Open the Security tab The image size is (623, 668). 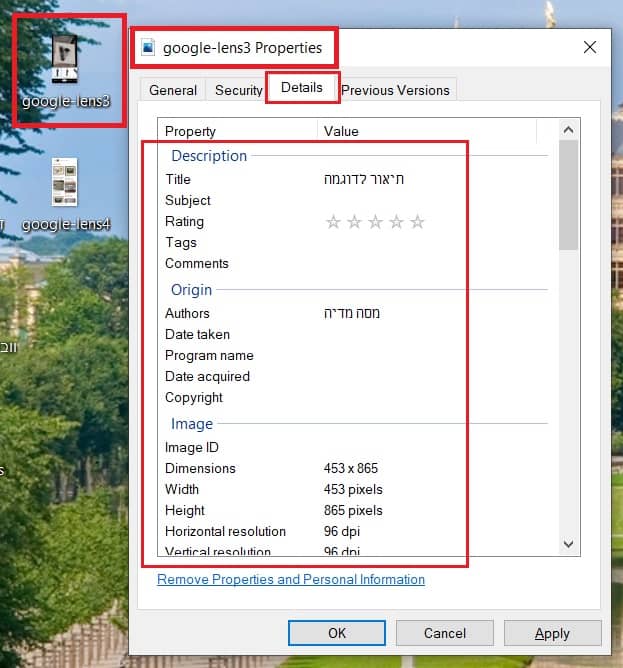tap(238, 90)
